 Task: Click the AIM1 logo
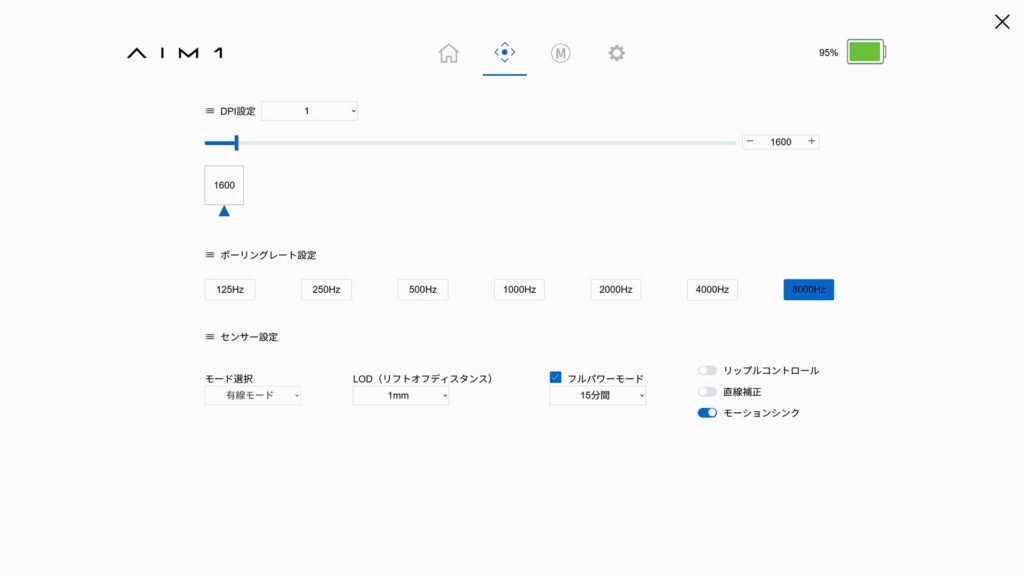[x=175, y=53]
